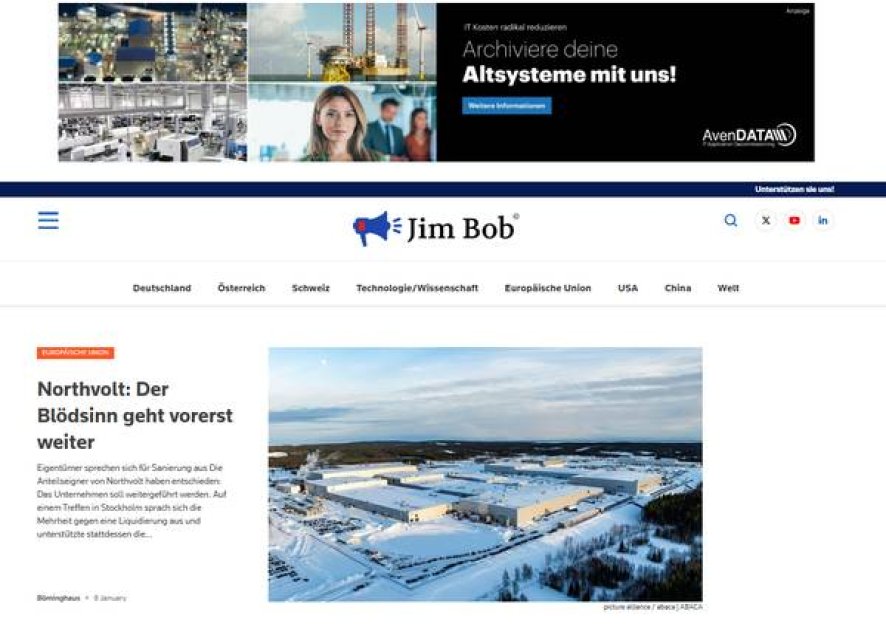This screenshot has width=886, height=632.
Task: Select the Deutschland menu item
Action: [x=162, y=288]
